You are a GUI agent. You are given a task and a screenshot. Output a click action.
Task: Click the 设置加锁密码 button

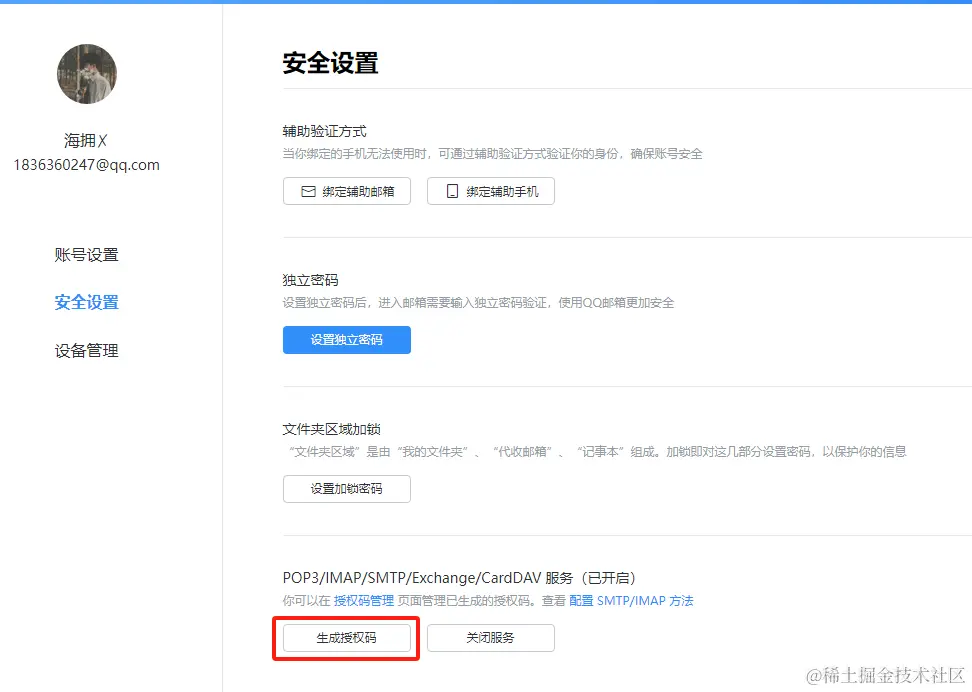347,489
